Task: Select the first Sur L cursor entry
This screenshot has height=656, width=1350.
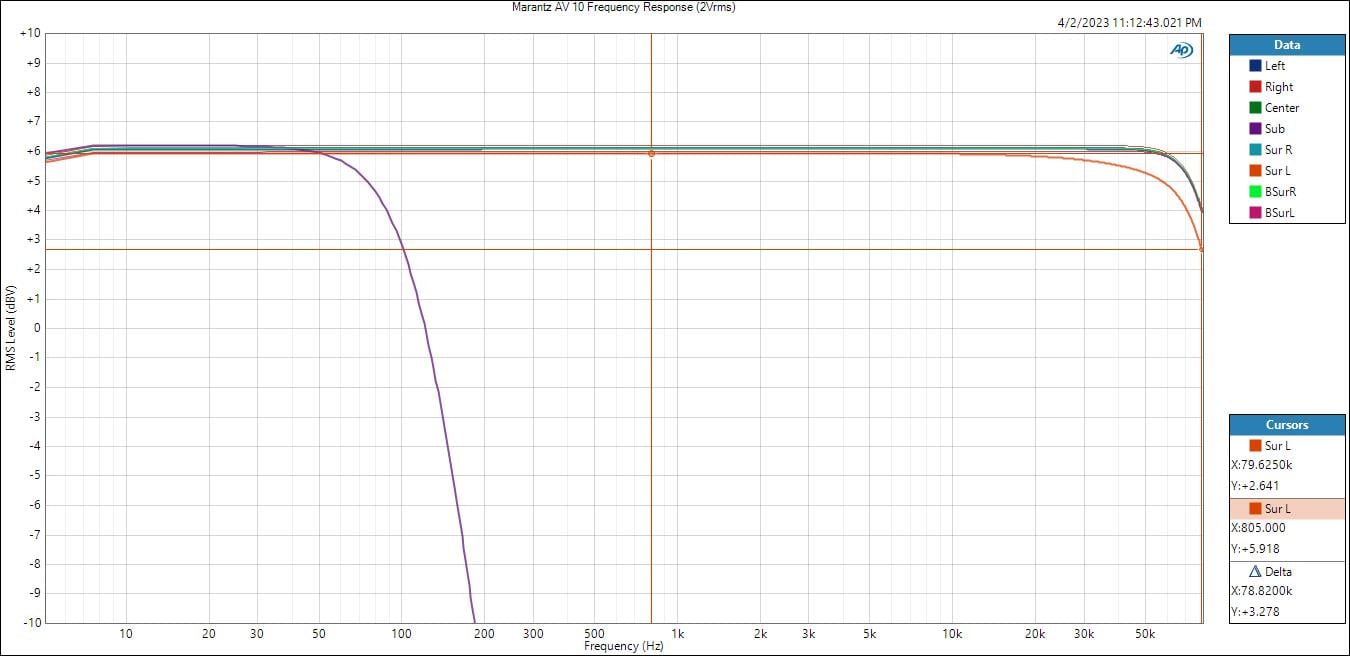Action: click(x=1277, y=446)
